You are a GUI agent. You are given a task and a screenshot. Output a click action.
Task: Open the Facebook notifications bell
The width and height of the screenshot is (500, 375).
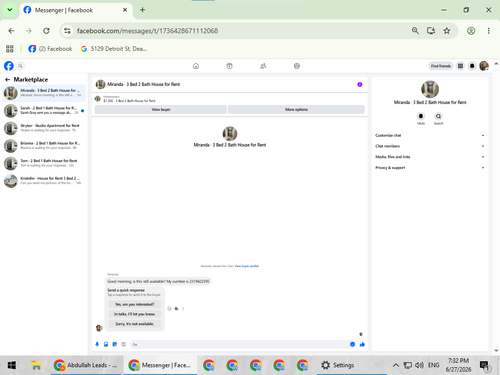[472, 66]
